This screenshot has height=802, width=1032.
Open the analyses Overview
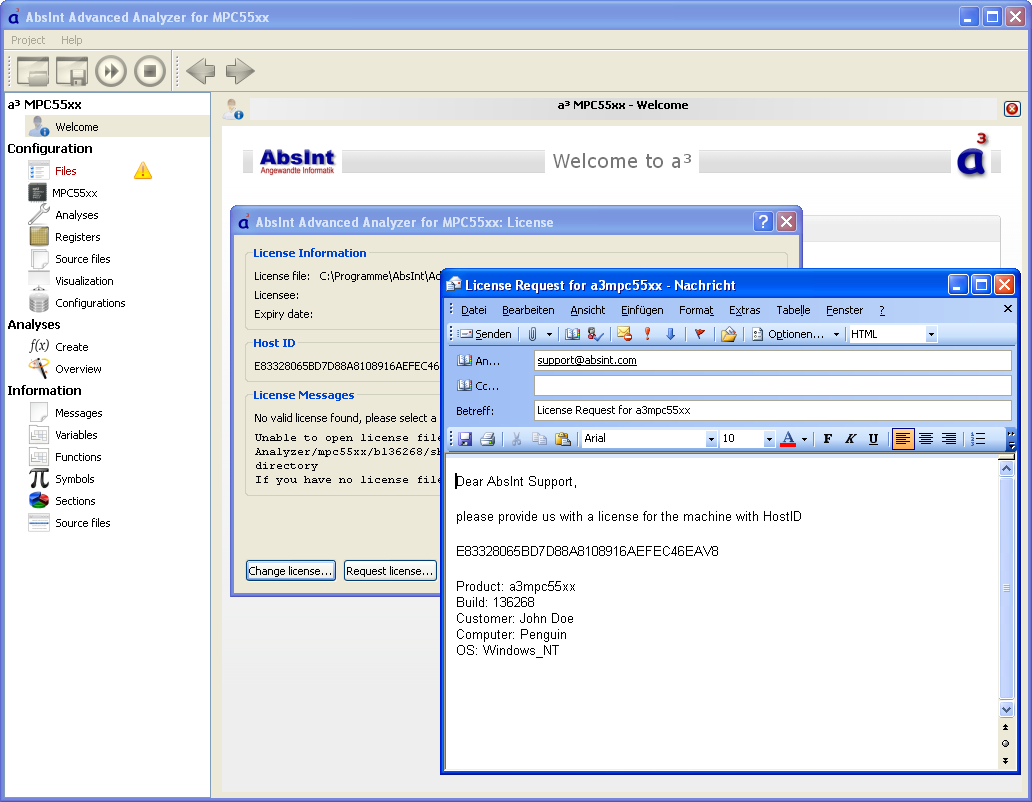[78, 369]
